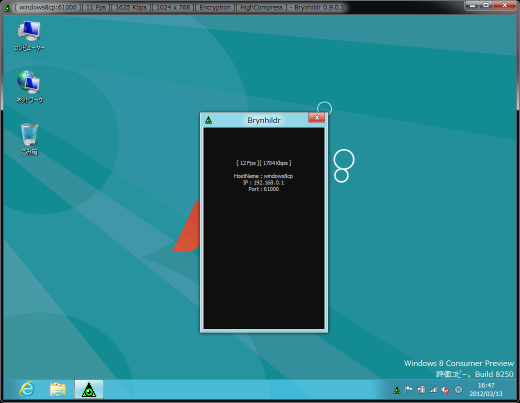Close the outer Brynhildr client window
Screen dimensions: 520x403
point(504,5)
